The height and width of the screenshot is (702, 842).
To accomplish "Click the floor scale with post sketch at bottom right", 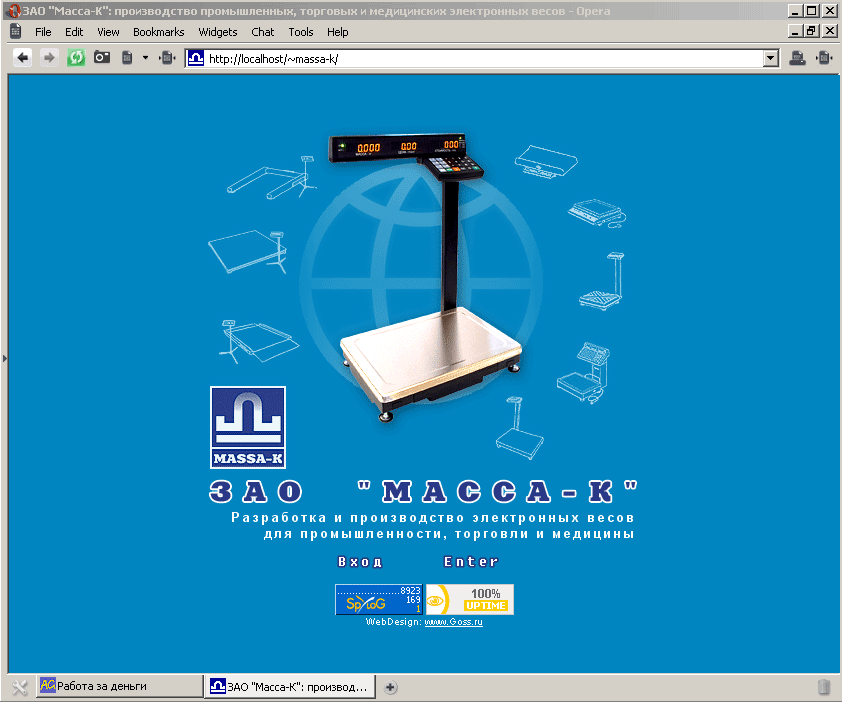I will (519, 428).
